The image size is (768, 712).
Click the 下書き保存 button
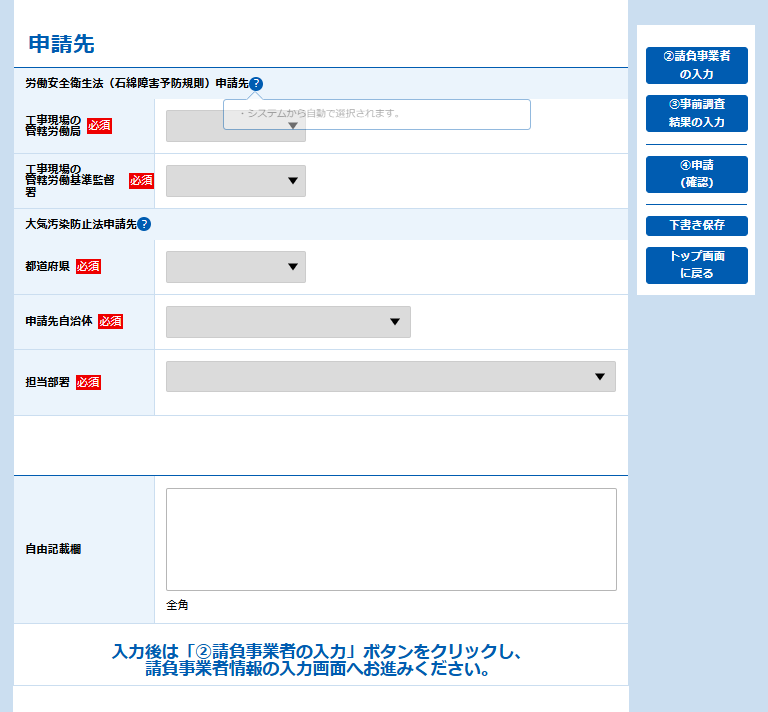tap(696, 225)
